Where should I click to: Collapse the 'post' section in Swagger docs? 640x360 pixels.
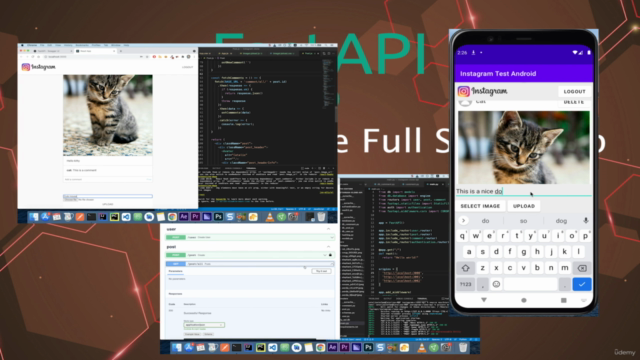(x=329, y=247)
